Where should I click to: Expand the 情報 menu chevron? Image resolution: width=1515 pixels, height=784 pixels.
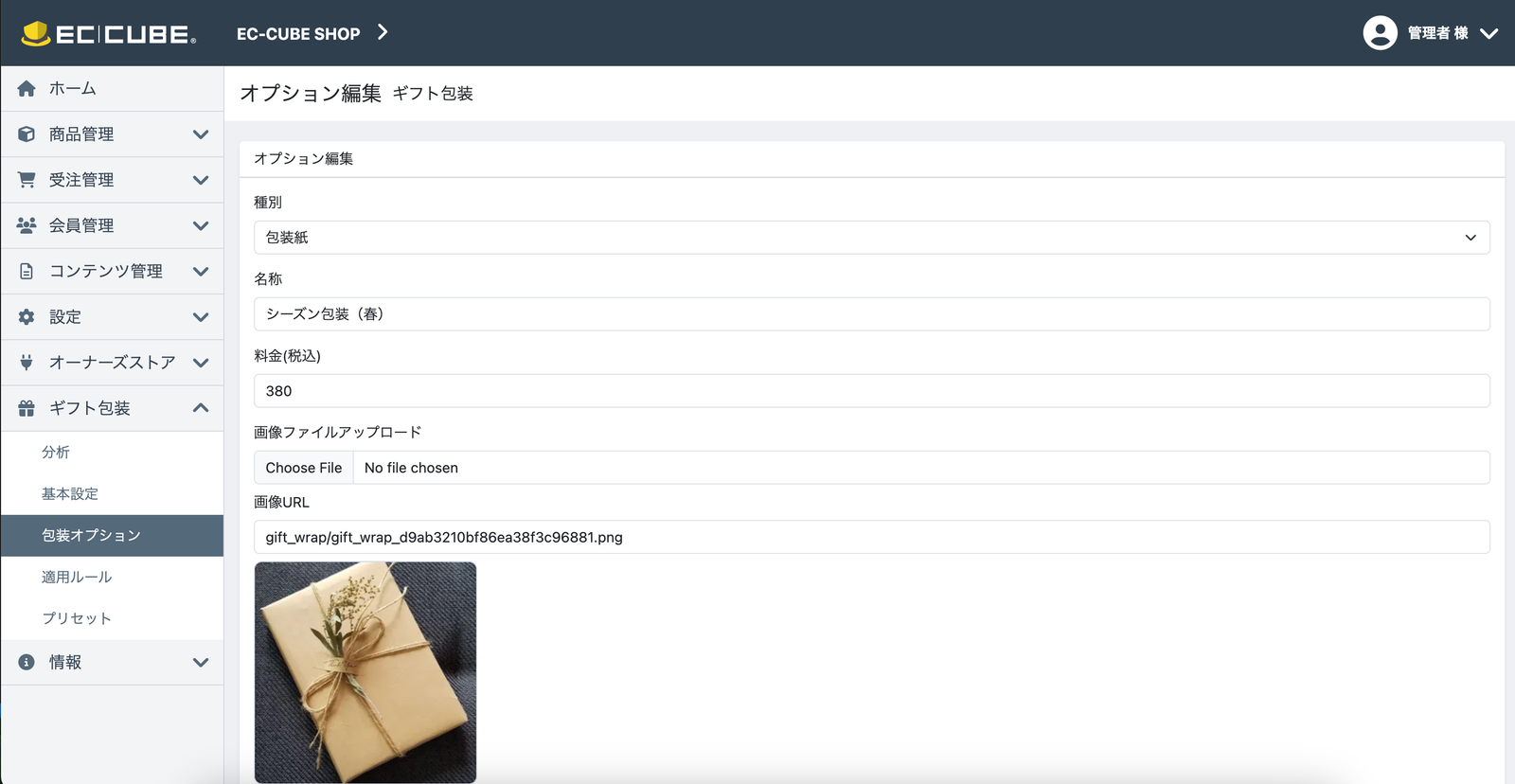[x=201, y=663]
